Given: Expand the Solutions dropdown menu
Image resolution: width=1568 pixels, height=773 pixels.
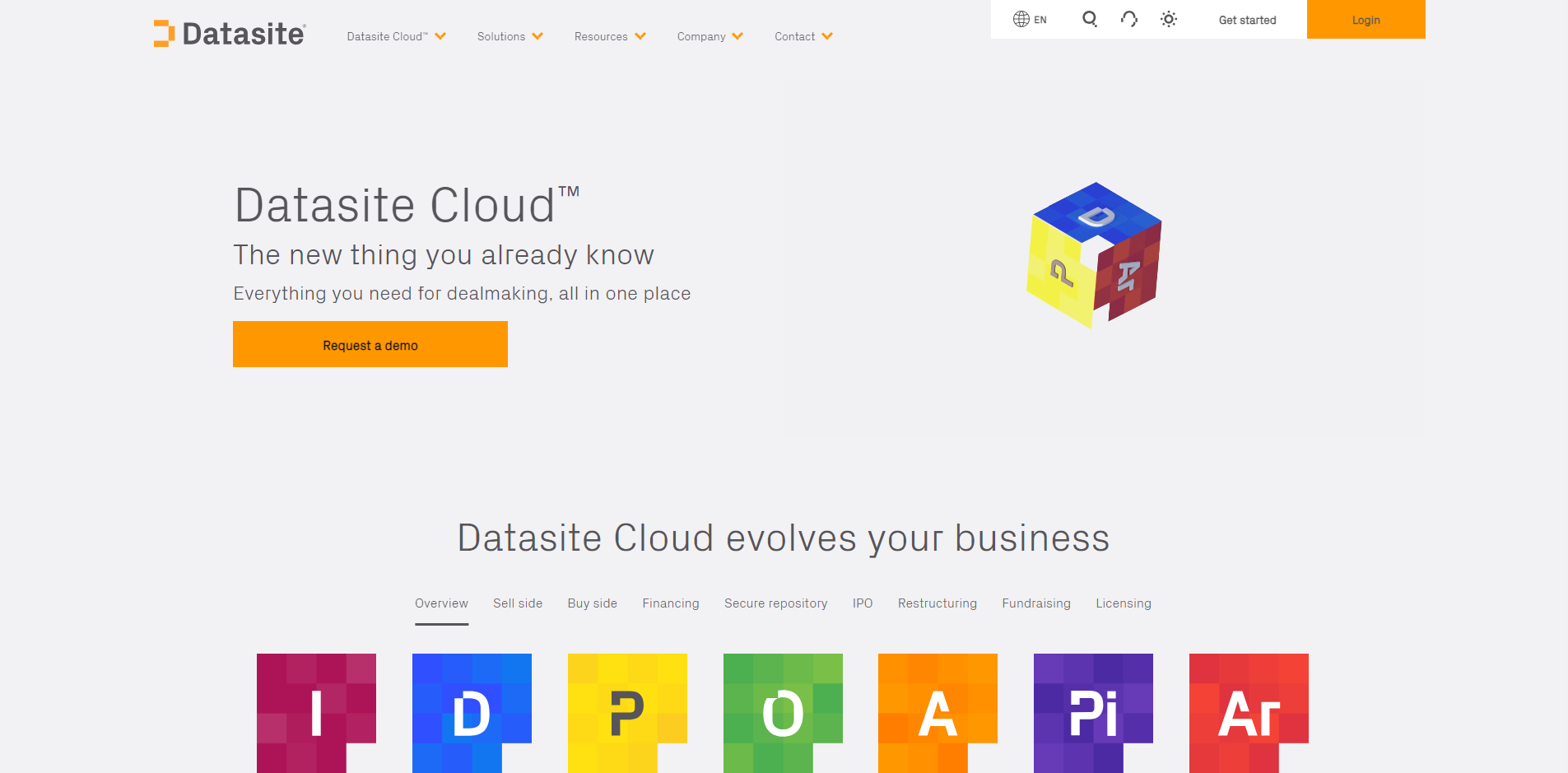Looking at the screenshot, I should (509, 36).
